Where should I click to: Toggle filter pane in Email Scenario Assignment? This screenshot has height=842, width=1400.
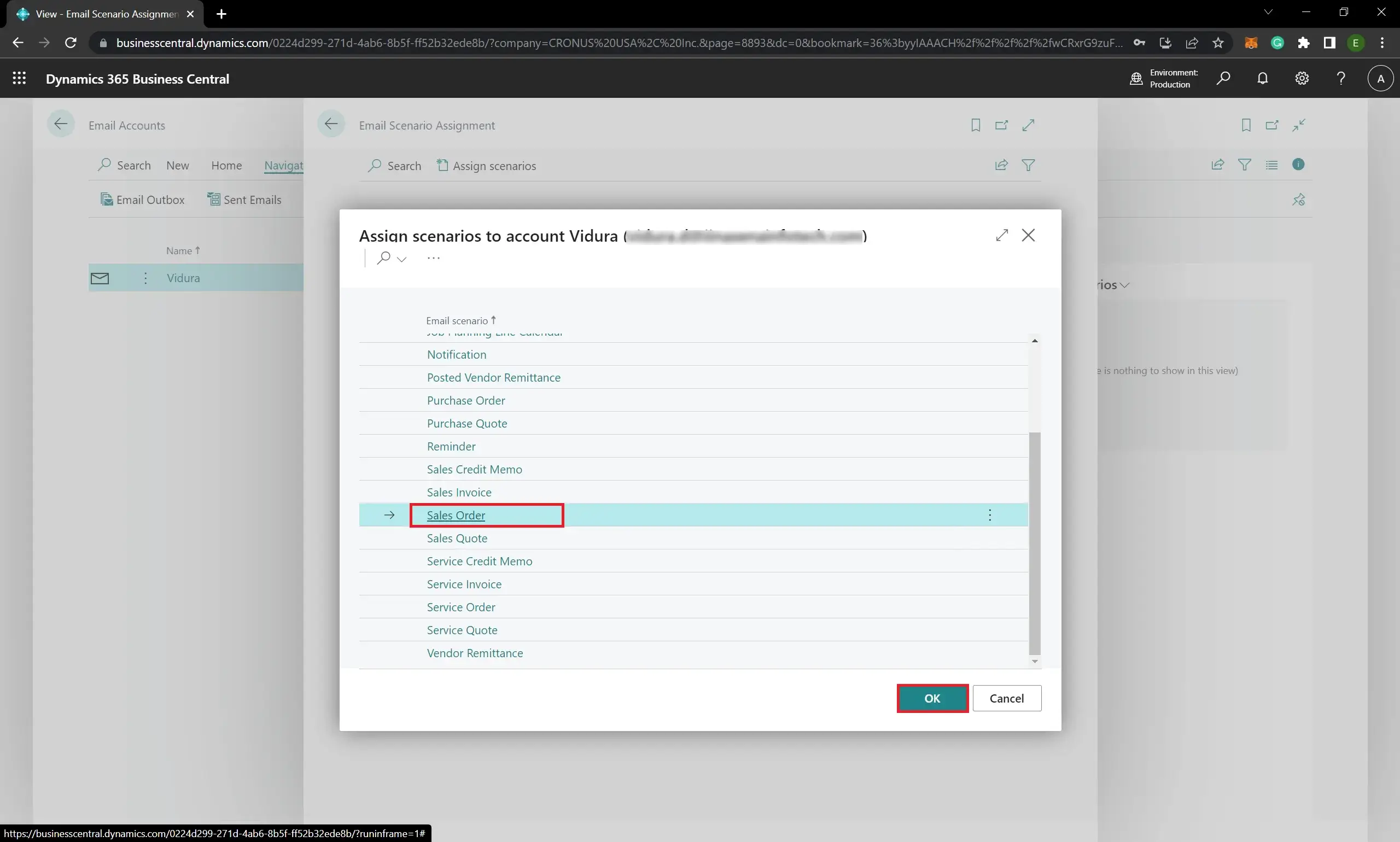pos(1028,165)
